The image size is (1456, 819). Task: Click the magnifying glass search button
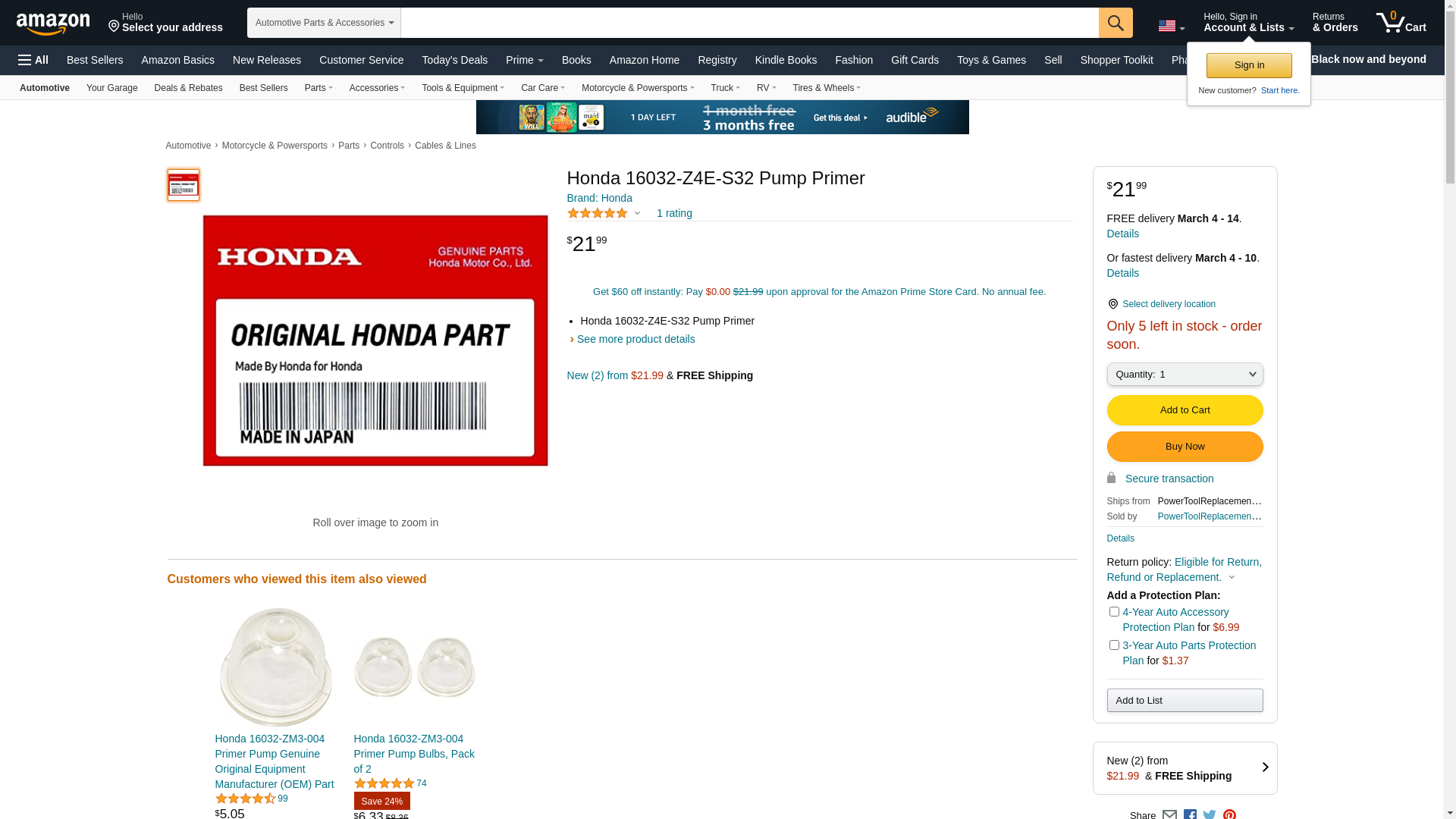coord(1116,23)
